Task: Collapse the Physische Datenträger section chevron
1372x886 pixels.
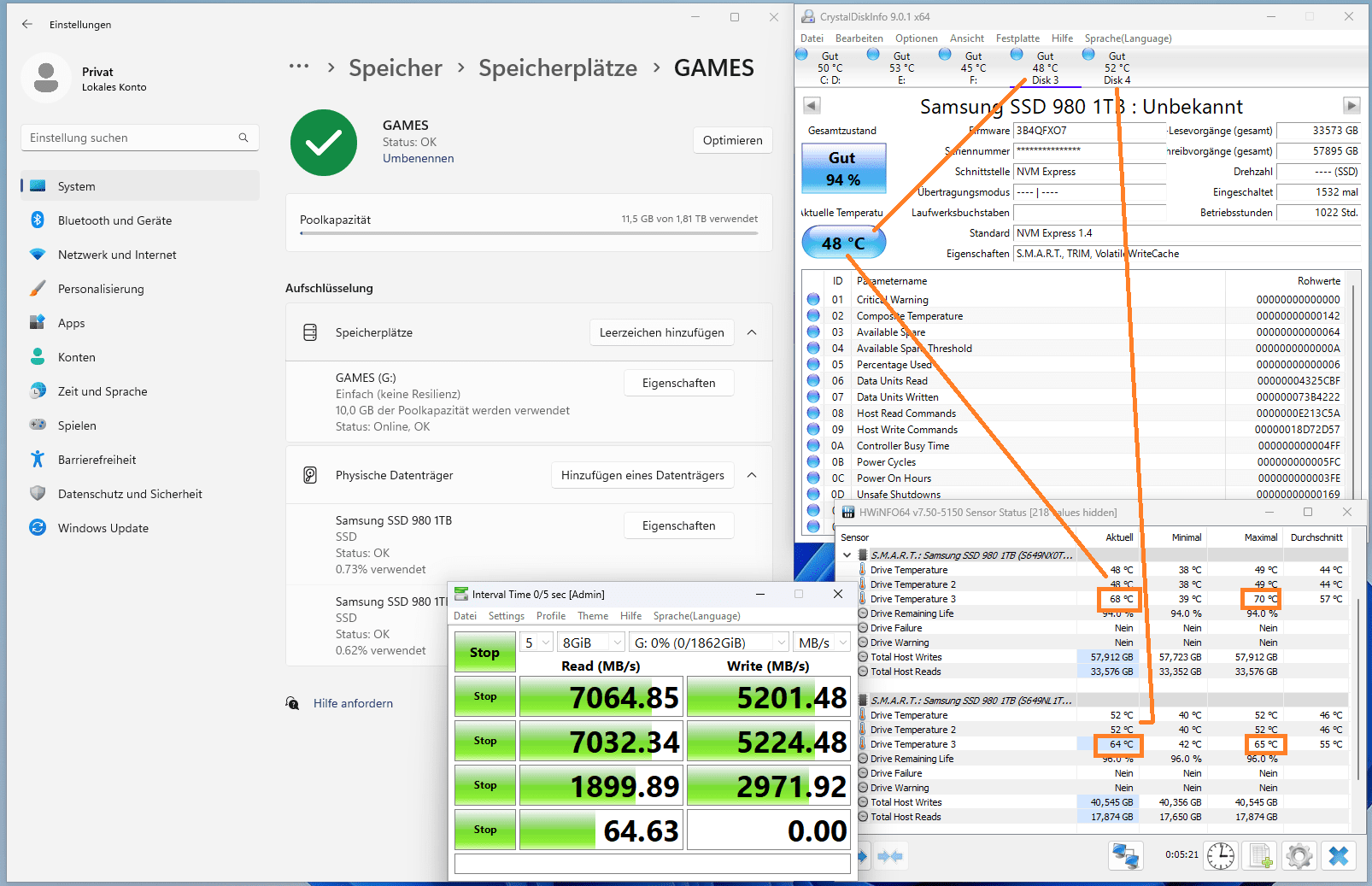Action: point(752,475)
